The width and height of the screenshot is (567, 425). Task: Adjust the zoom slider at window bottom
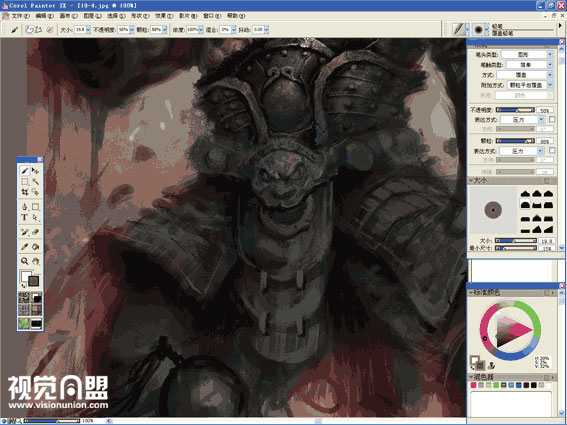tap(52, 421)
